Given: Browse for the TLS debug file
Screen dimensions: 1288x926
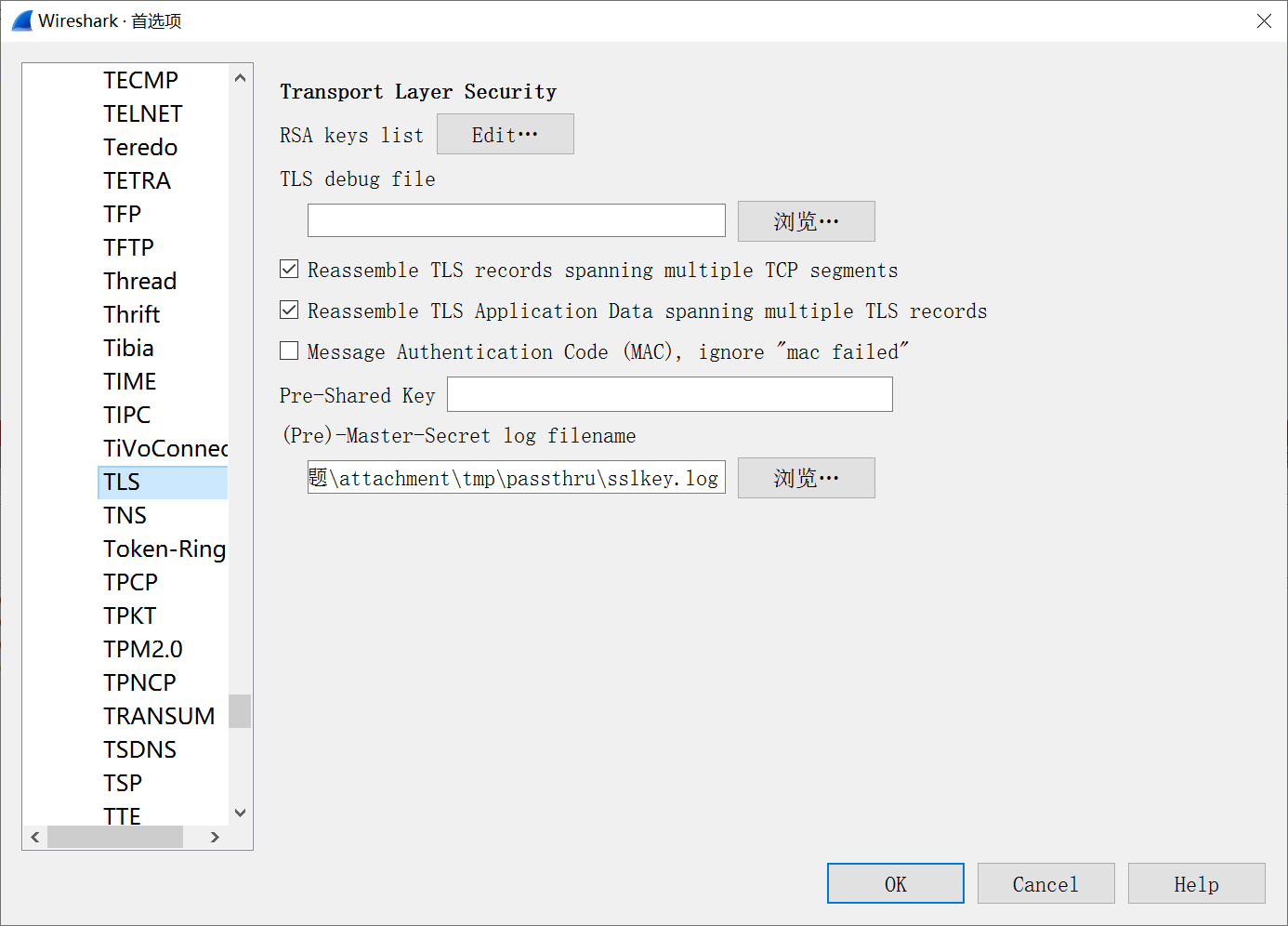Looking at the screenshot, I should click(x=807, y=221).
